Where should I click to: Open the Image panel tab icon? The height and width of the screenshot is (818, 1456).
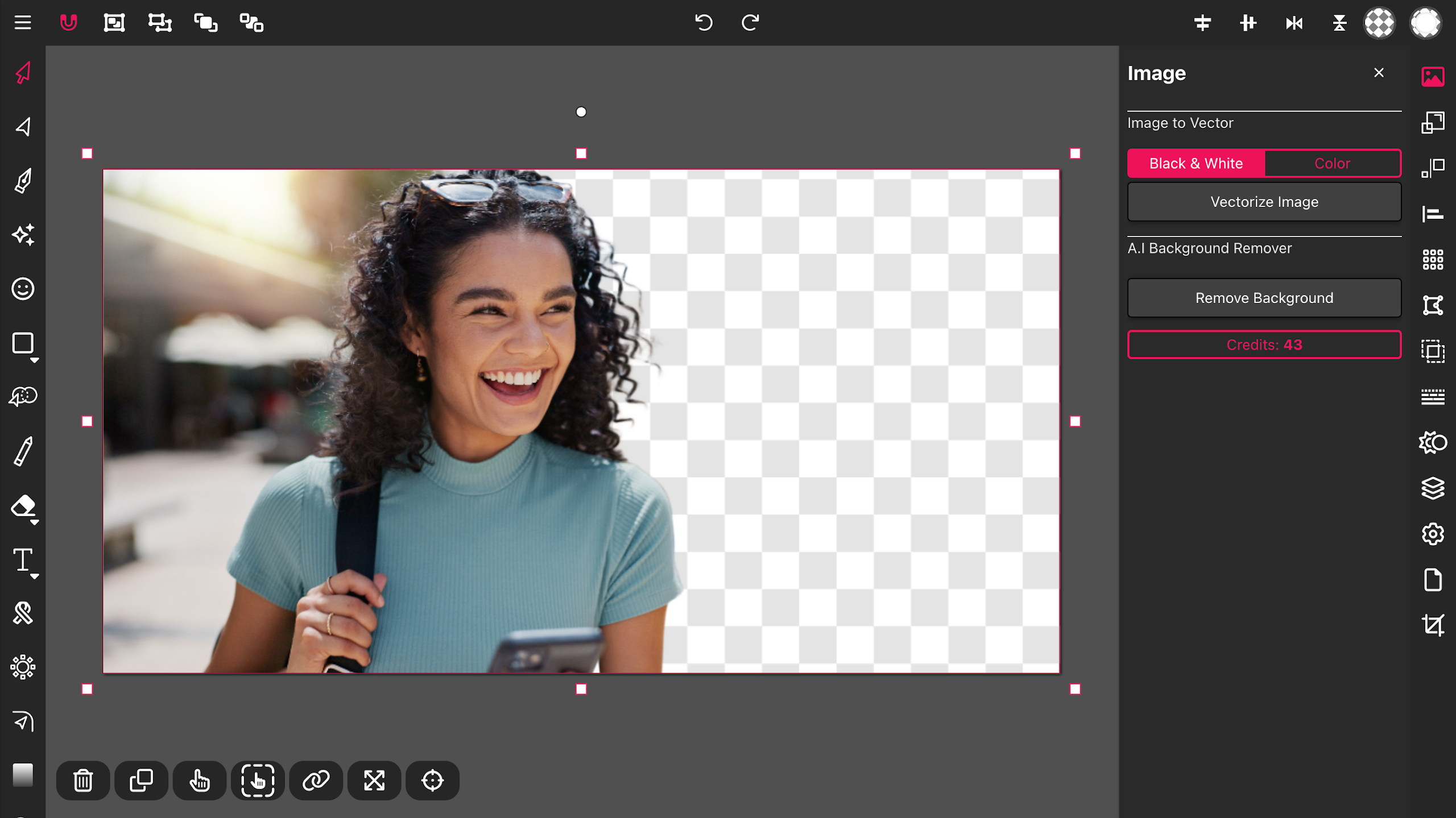(1433, 76)
